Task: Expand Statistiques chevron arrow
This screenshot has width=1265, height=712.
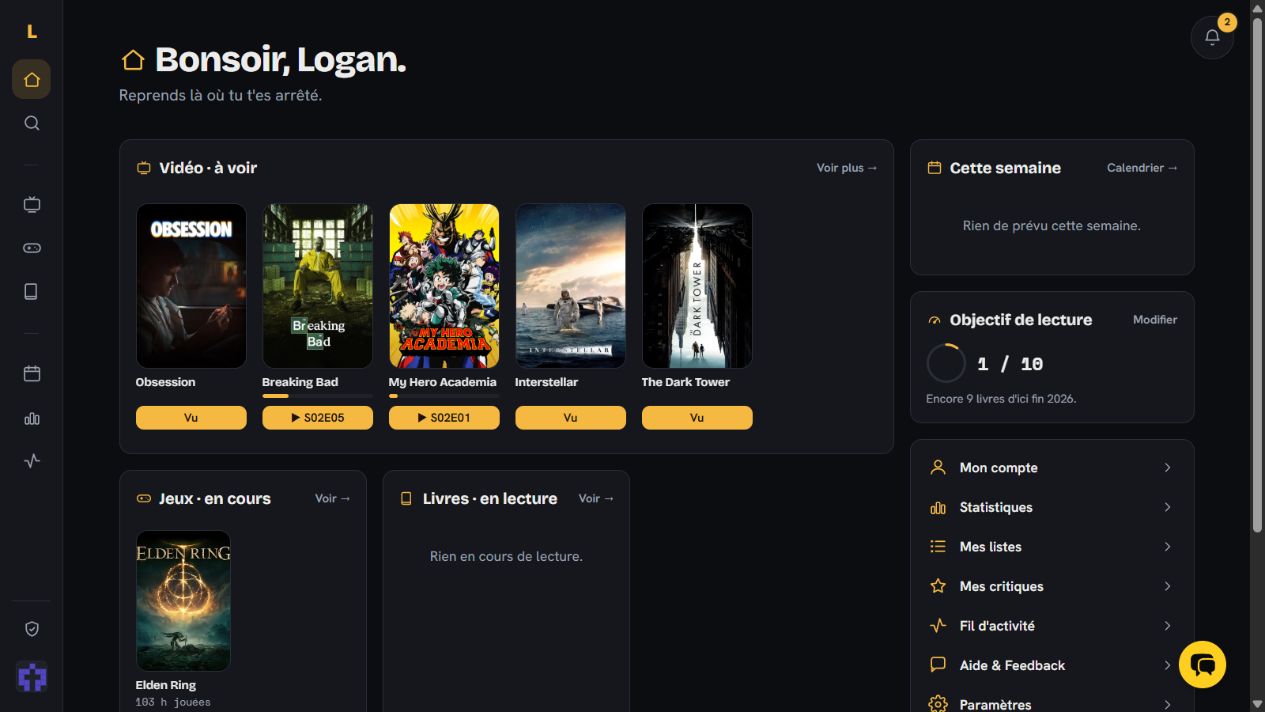Action: (x=1167, y=507)
